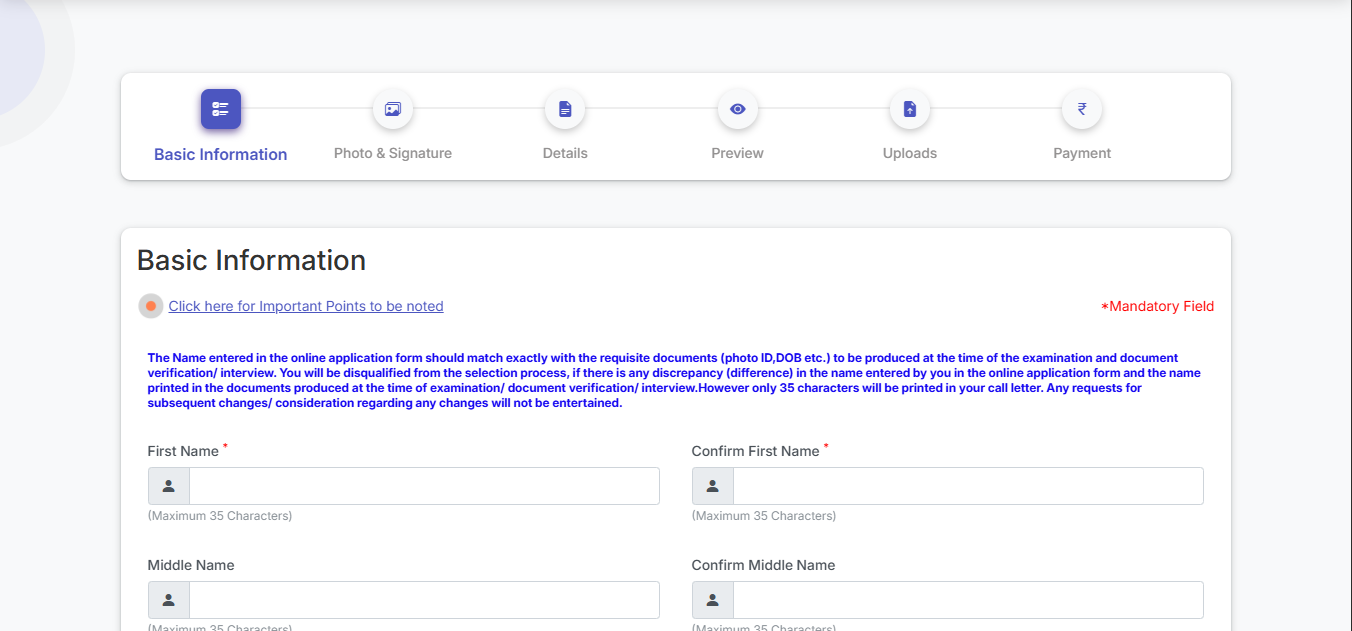Click the orange bullet next to important points
Screen dimensions: 1352x631
click(x=150, y=306)
